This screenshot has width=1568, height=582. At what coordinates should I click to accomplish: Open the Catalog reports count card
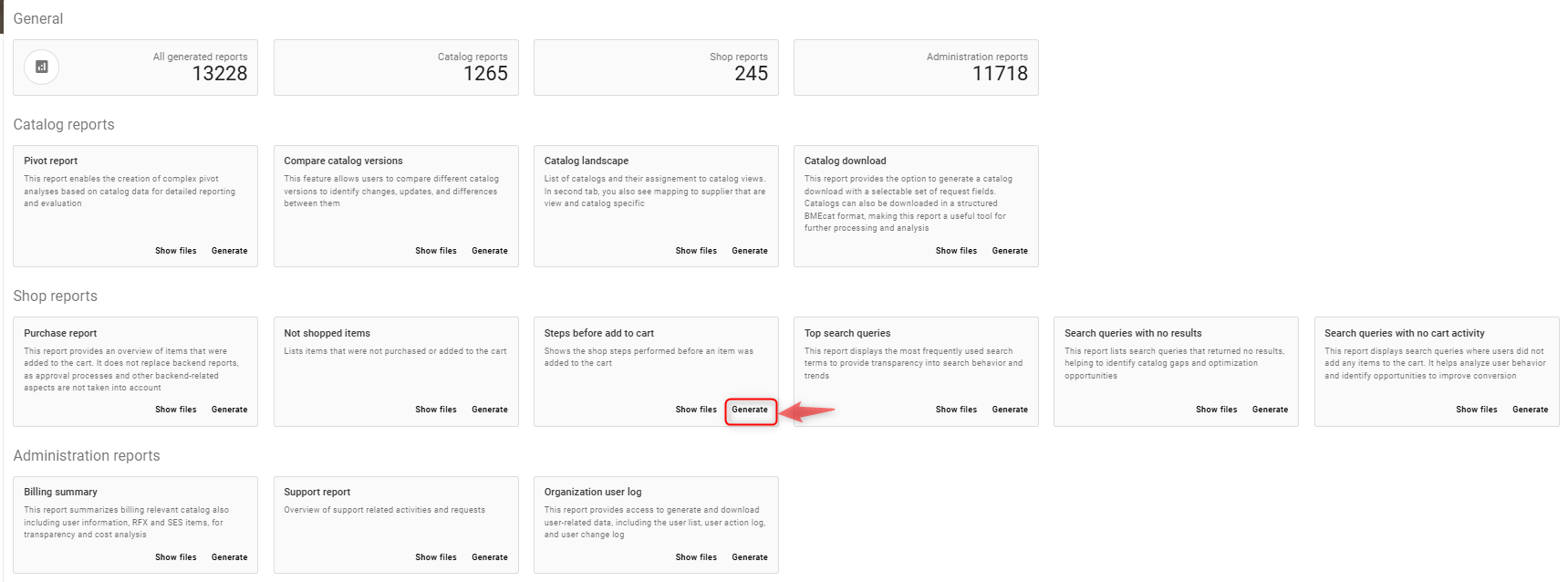tap(396, 68)
